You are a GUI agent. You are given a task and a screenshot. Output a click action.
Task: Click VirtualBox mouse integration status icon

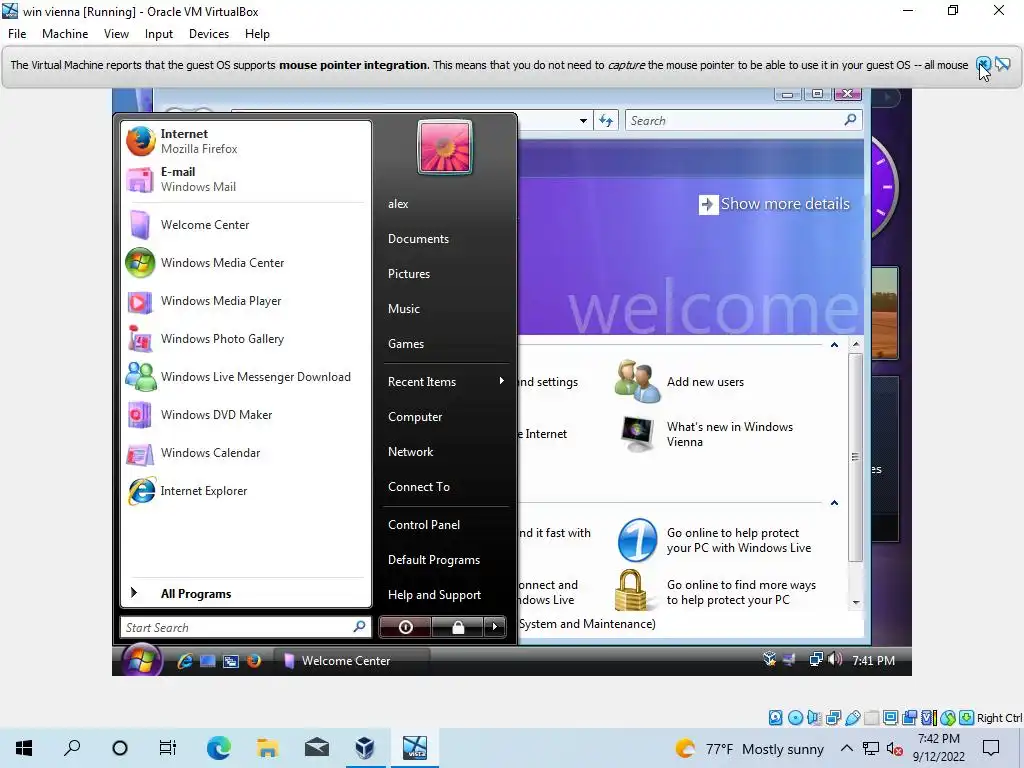[x=948, y=718]
